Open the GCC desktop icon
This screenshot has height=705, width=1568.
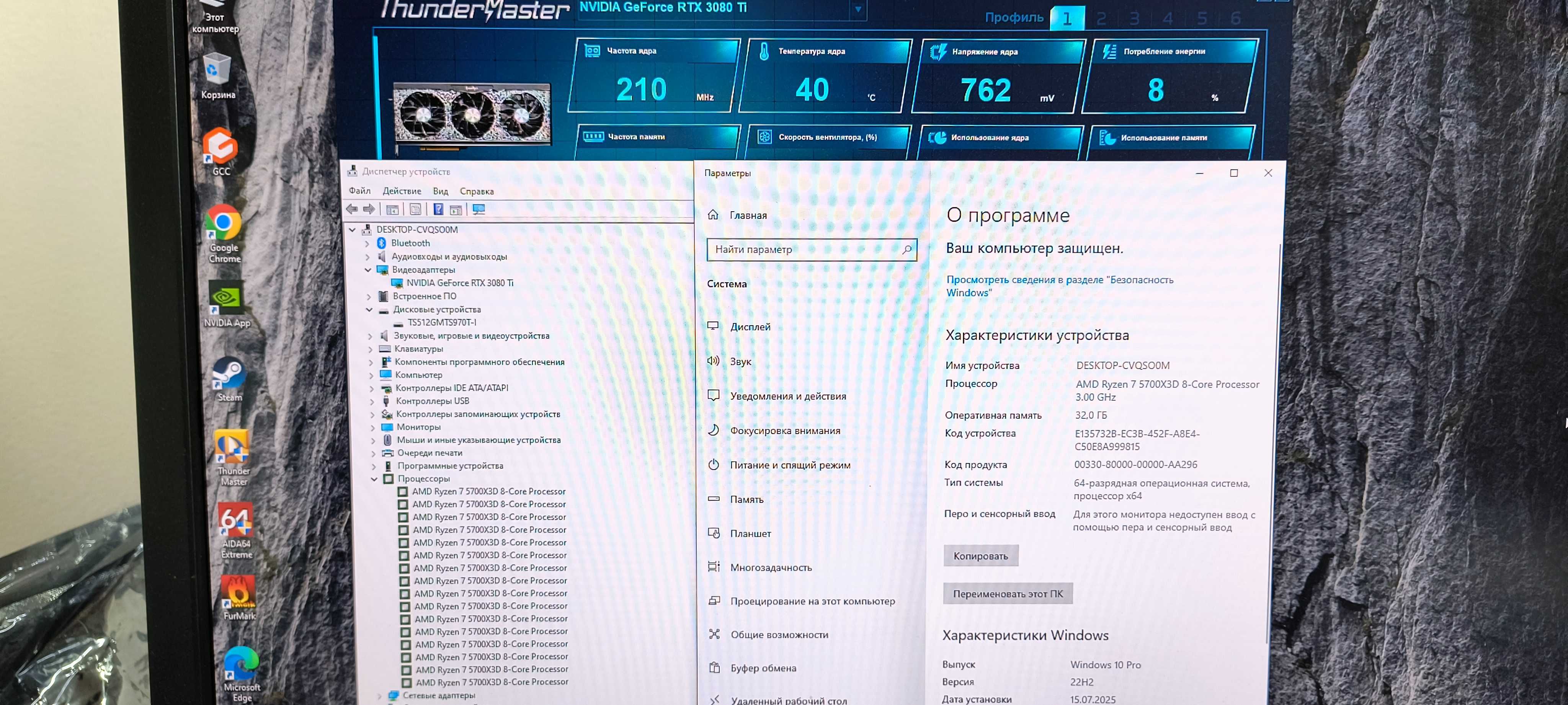(x=220, y=152)
